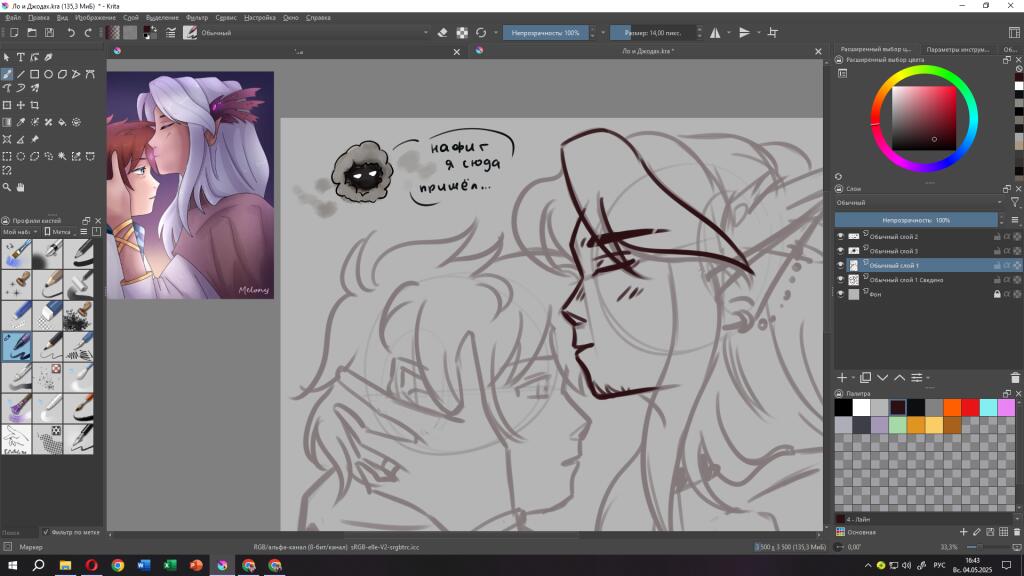Image resolution: width=1024 pixels, height=576 pixels.
Task: Expand the add layer dropdown arrow
Action: click(x=854, y=378)
